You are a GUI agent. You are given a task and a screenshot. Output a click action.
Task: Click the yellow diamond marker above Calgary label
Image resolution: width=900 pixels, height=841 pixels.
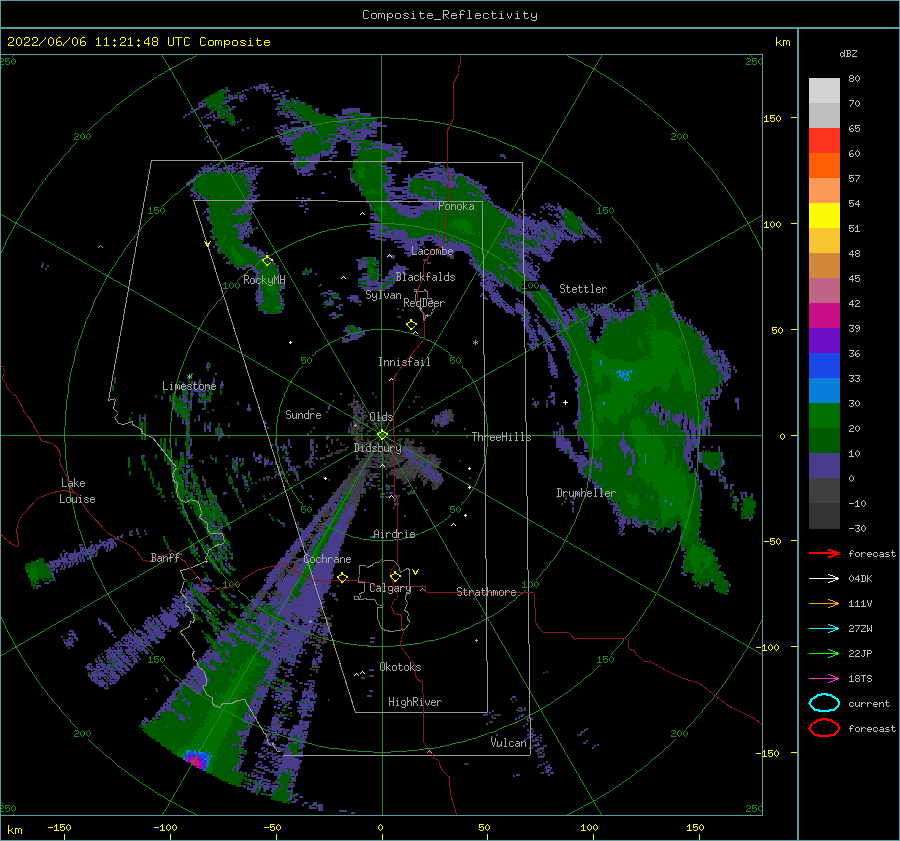(x=395, y=576)
